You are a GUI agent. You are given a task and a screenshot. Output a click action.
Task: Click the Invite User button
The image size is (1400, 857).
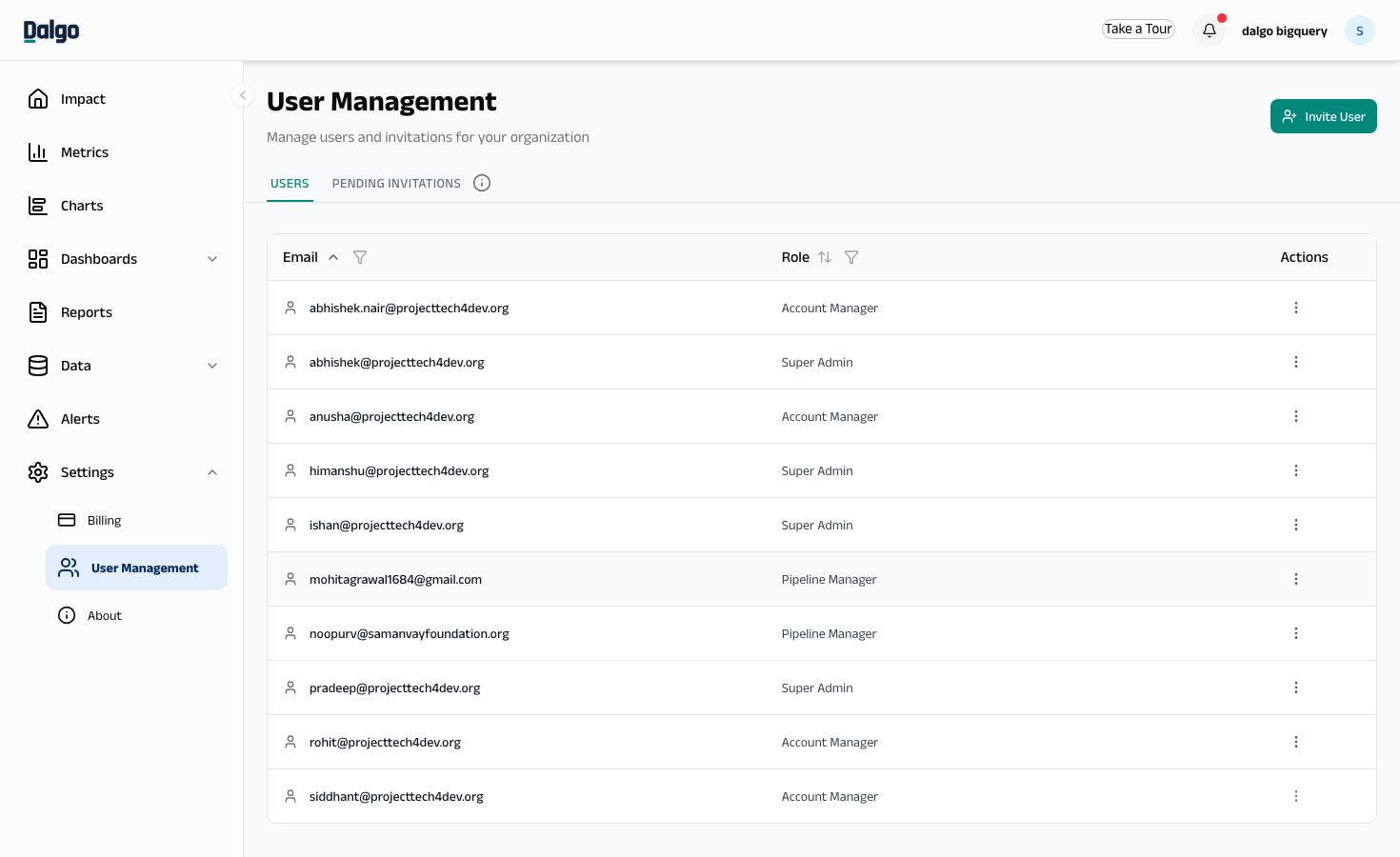pos(1323,116)
